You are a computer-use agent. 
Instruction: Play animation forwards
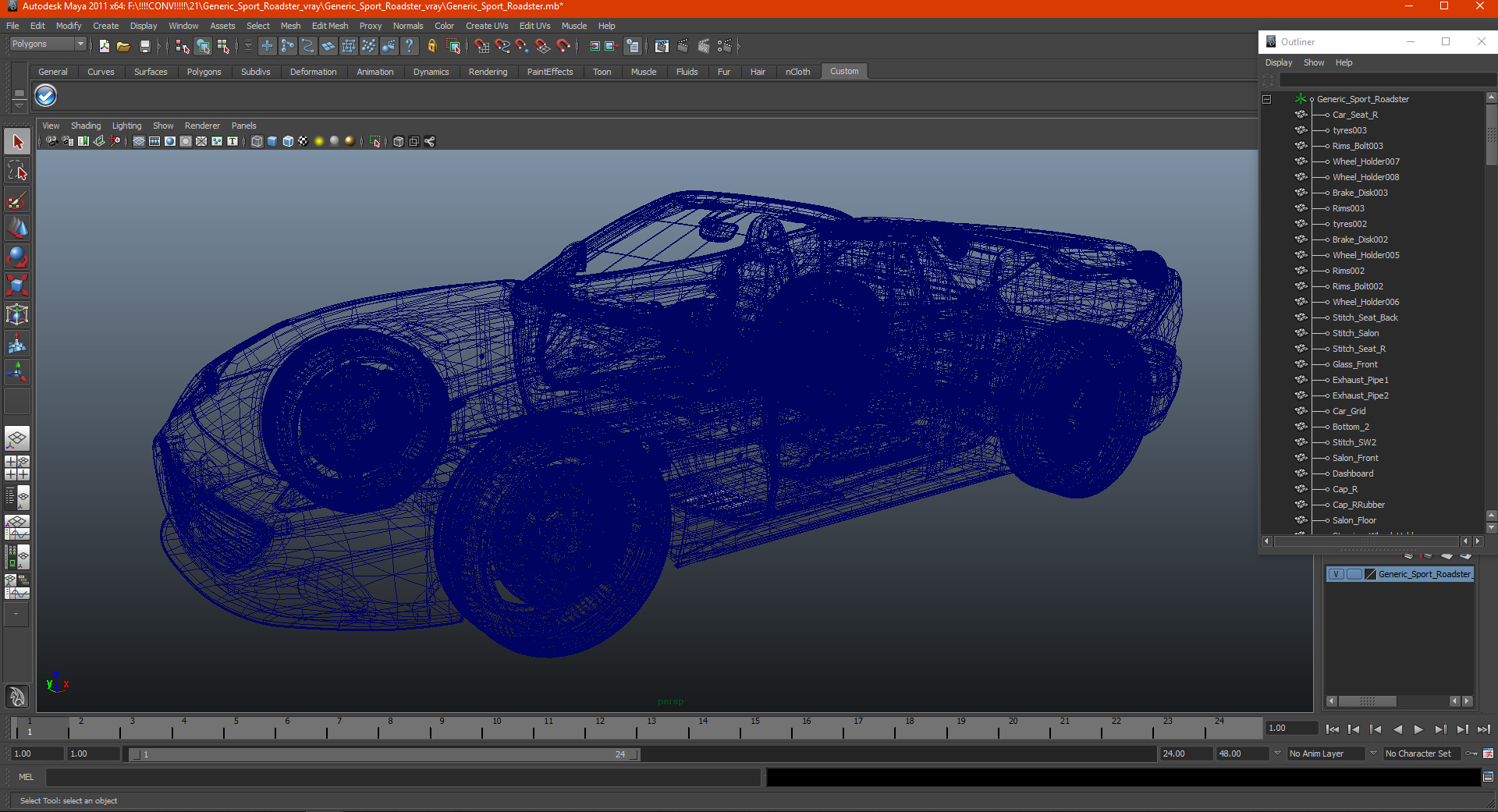coord(1418,729)
